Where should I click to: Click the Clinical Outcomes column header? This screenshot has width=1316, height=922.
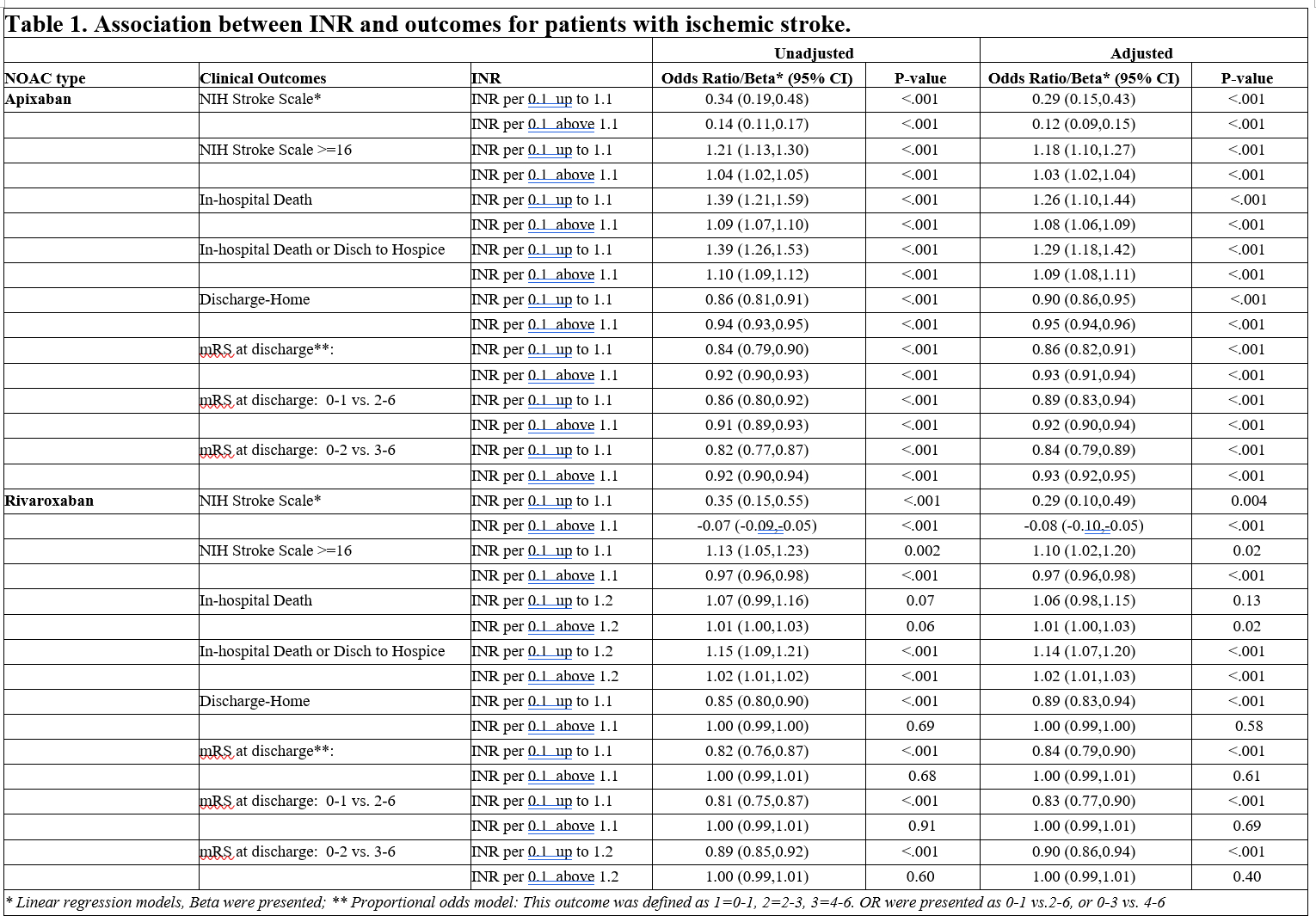(263, 78)
